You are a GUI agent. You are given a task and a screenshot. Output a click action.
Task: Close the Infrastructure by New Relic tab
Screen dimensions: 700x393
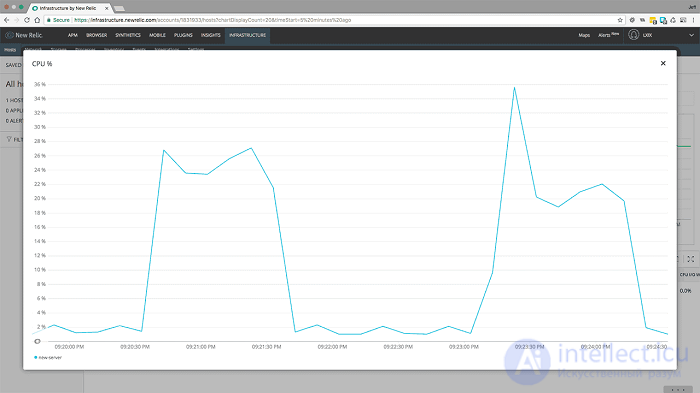pos(106,8)
